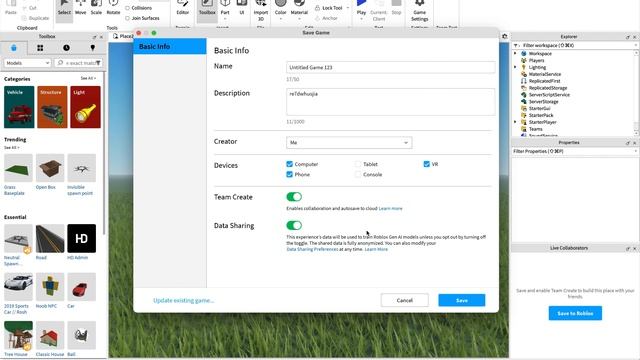Expand Lighting in Explorer
Screen dimensions: 640x360
[x=515, y=67]
